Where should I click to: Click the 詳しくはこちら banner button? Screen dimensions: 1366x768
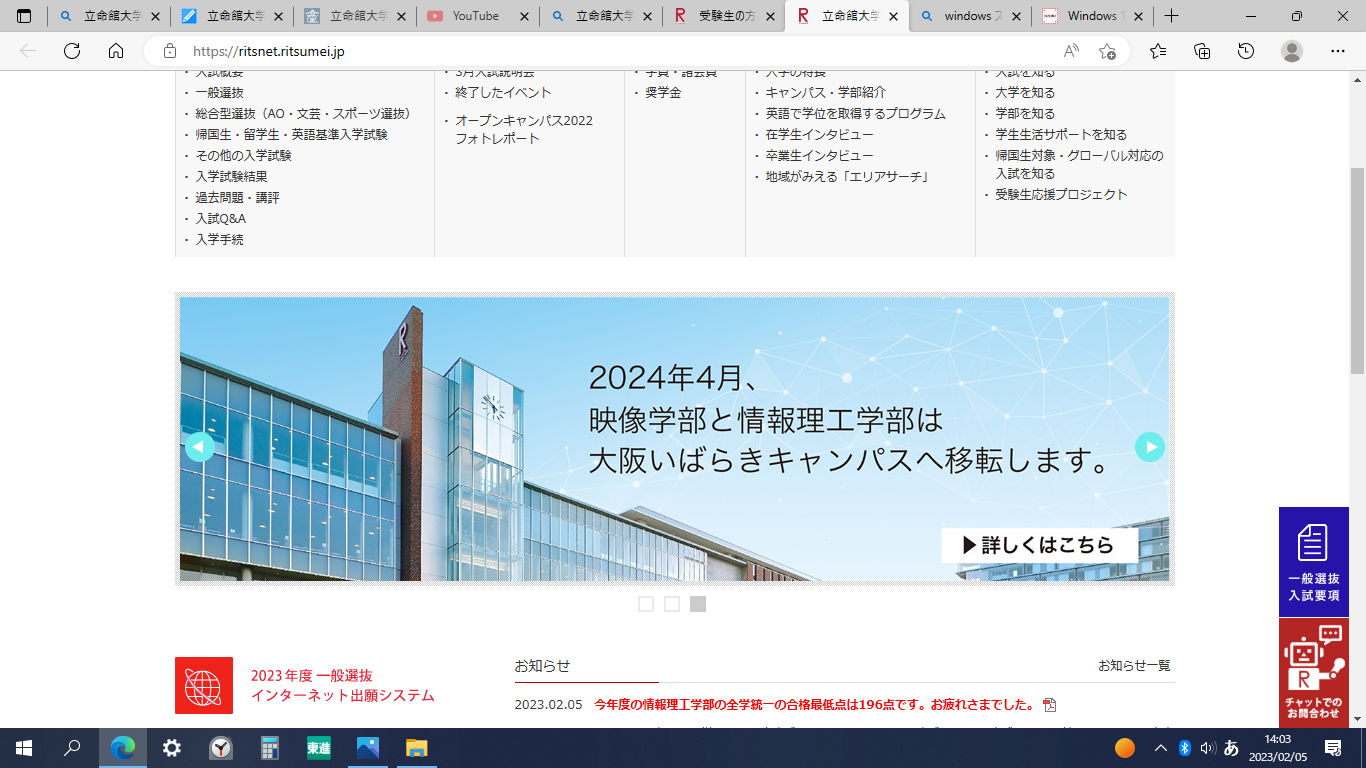tap(1039, 545)
